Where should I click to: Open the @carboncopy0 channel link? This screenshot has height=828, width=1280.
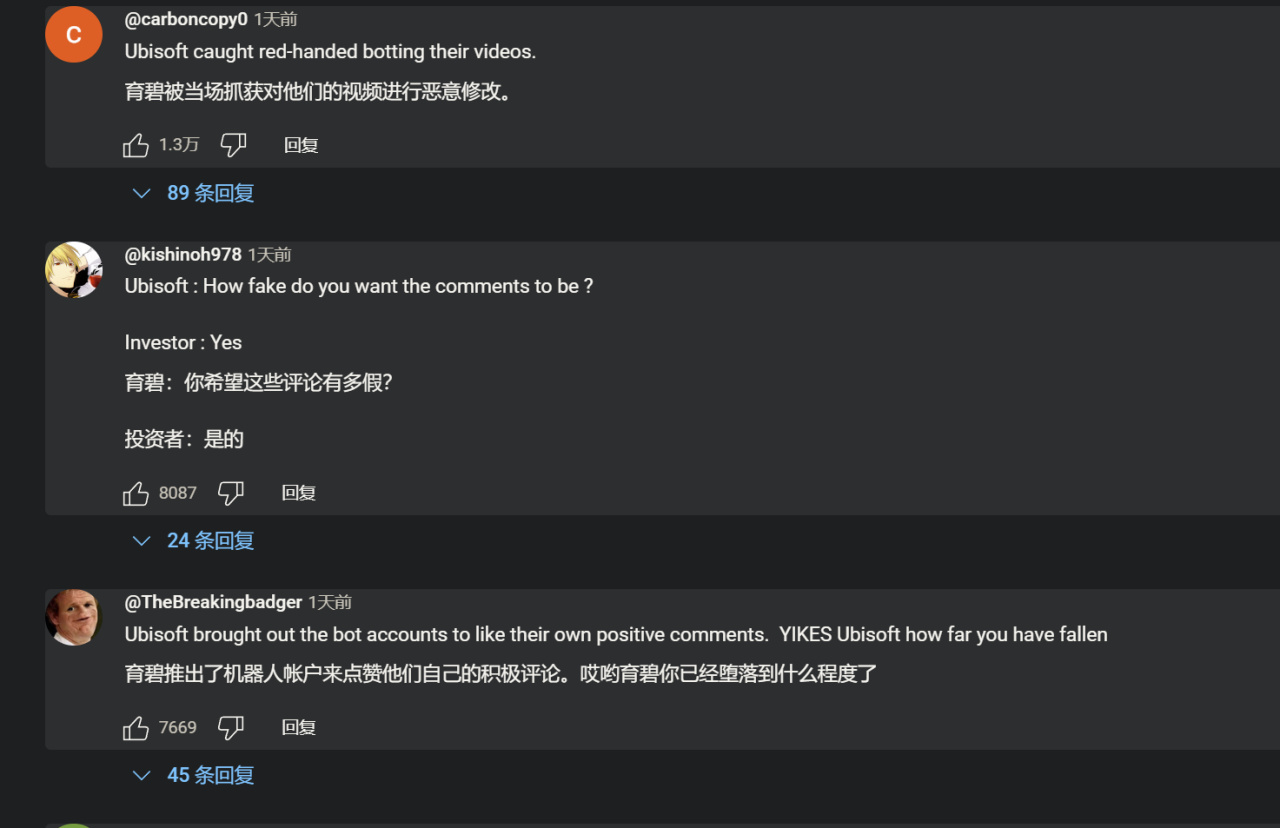186,19
